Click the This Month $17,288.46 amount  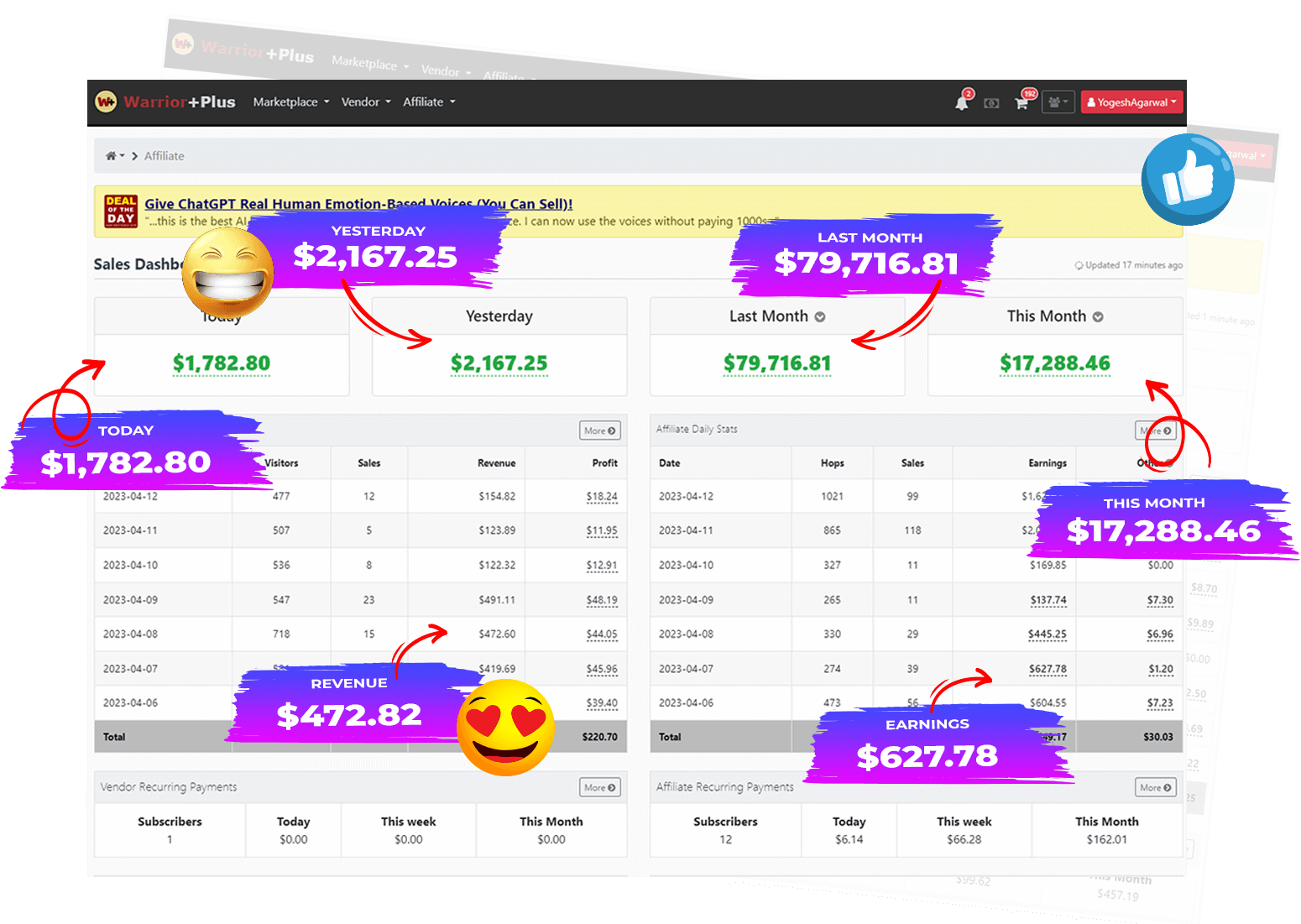(x=1054, y=363)
